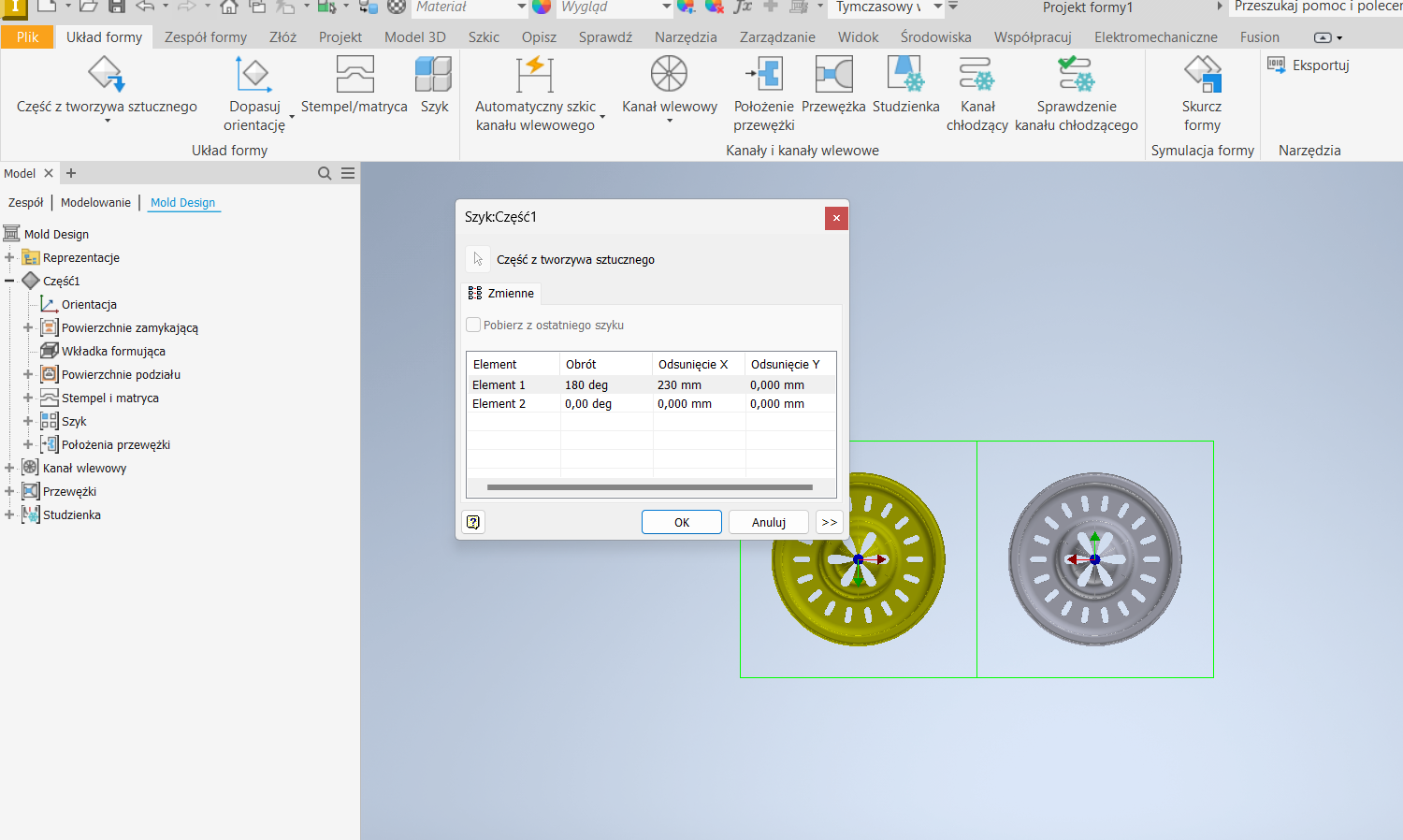
Task: Expand the Powierzchnie zamykającą node
Action: tap(28, 327)
